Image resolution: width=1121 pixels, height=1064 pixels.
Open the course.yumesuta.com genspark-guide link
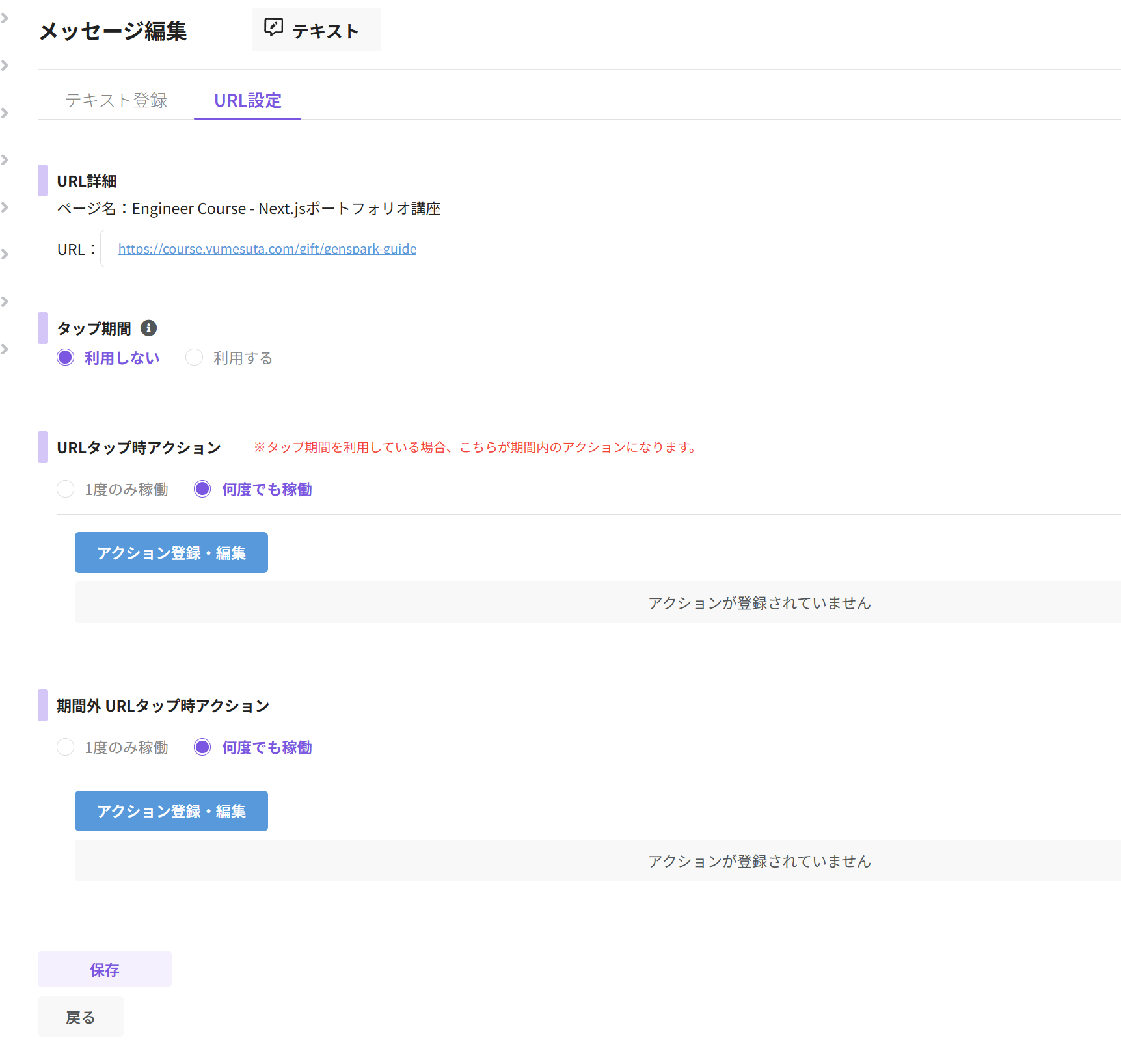[x=267, y=249]
